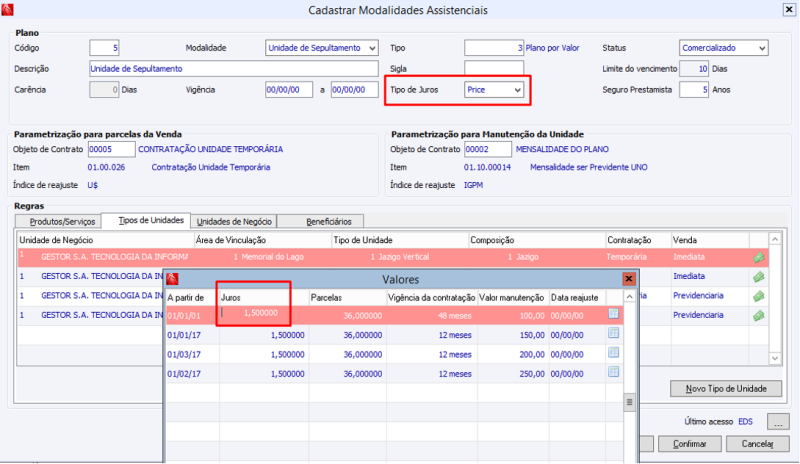800x464 pixels.
Task: Click the money icon in the last Previdenciaria row
Action: click(758, 314)
